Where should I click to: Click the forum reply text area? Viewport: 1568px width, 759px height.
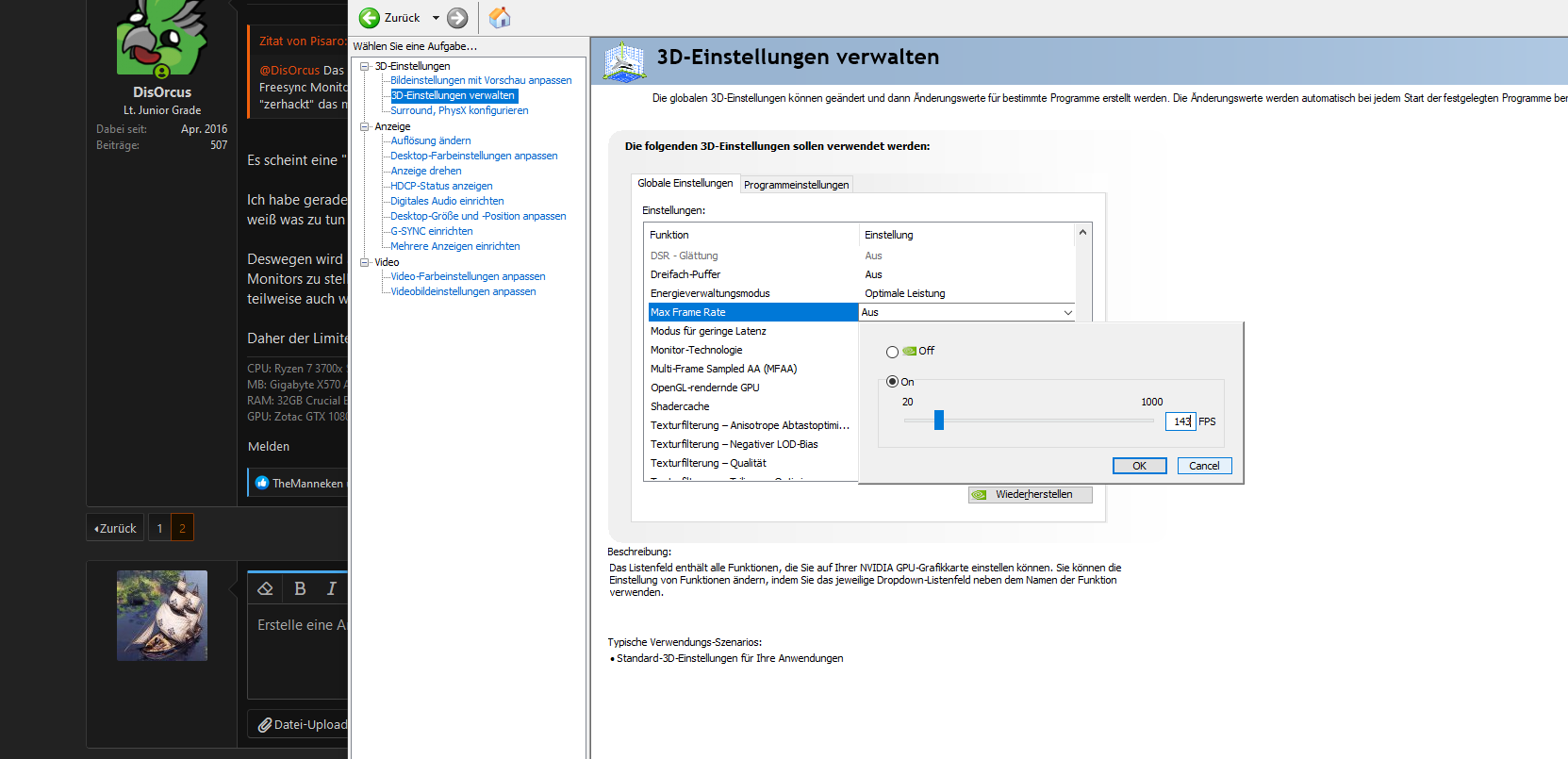coord(299,651)
